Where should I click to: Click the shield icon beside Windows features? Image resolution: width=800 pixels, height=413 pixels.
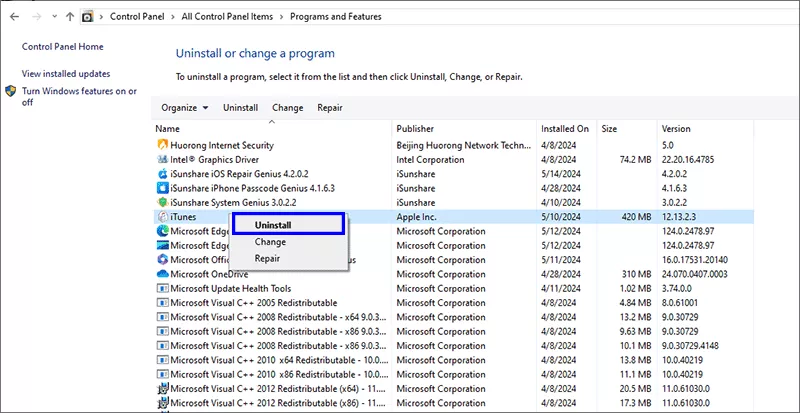coord(11,91)
